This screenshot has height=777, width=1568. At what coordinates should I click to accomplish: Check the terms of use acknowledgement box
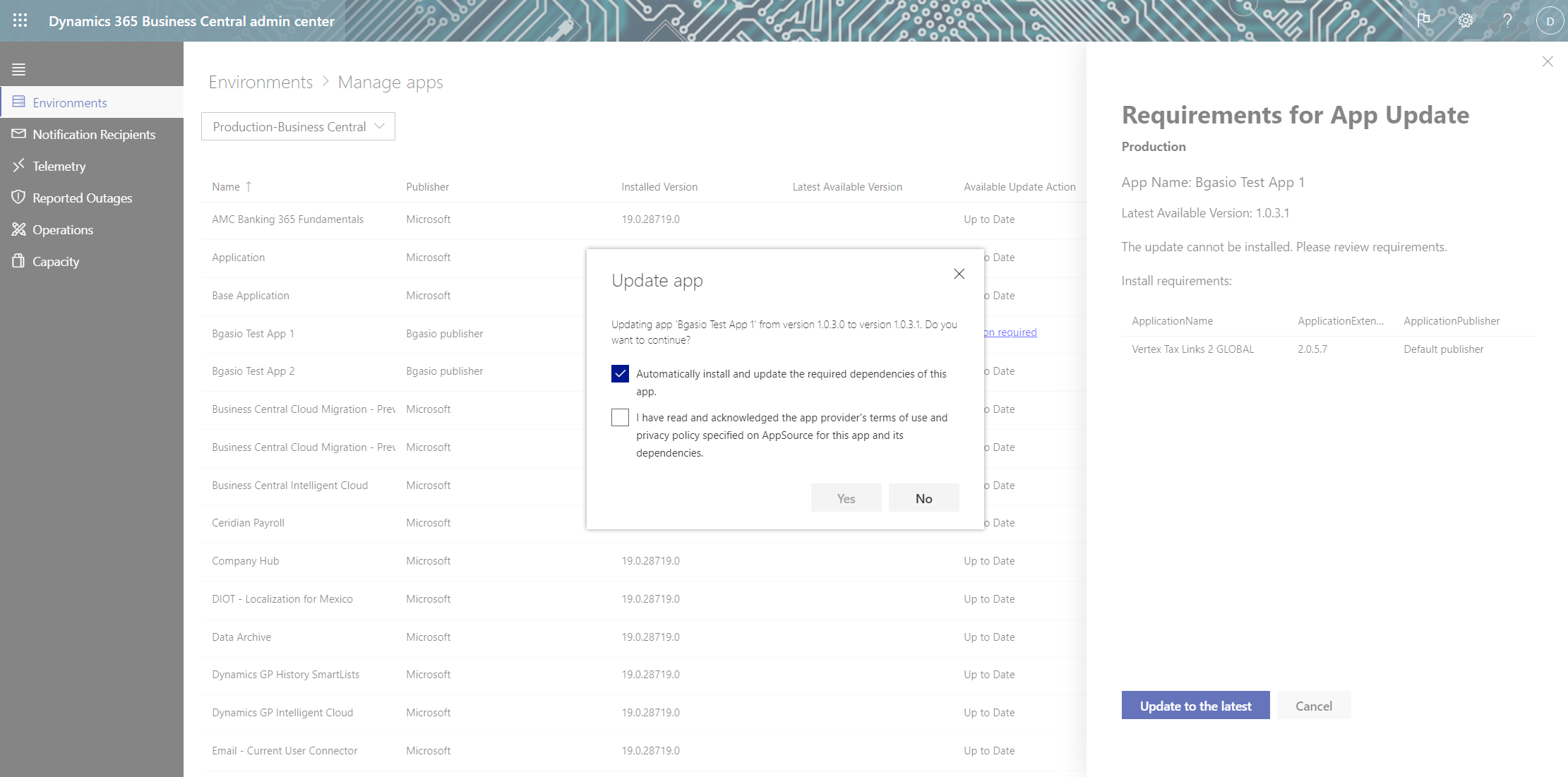point(620,417)
